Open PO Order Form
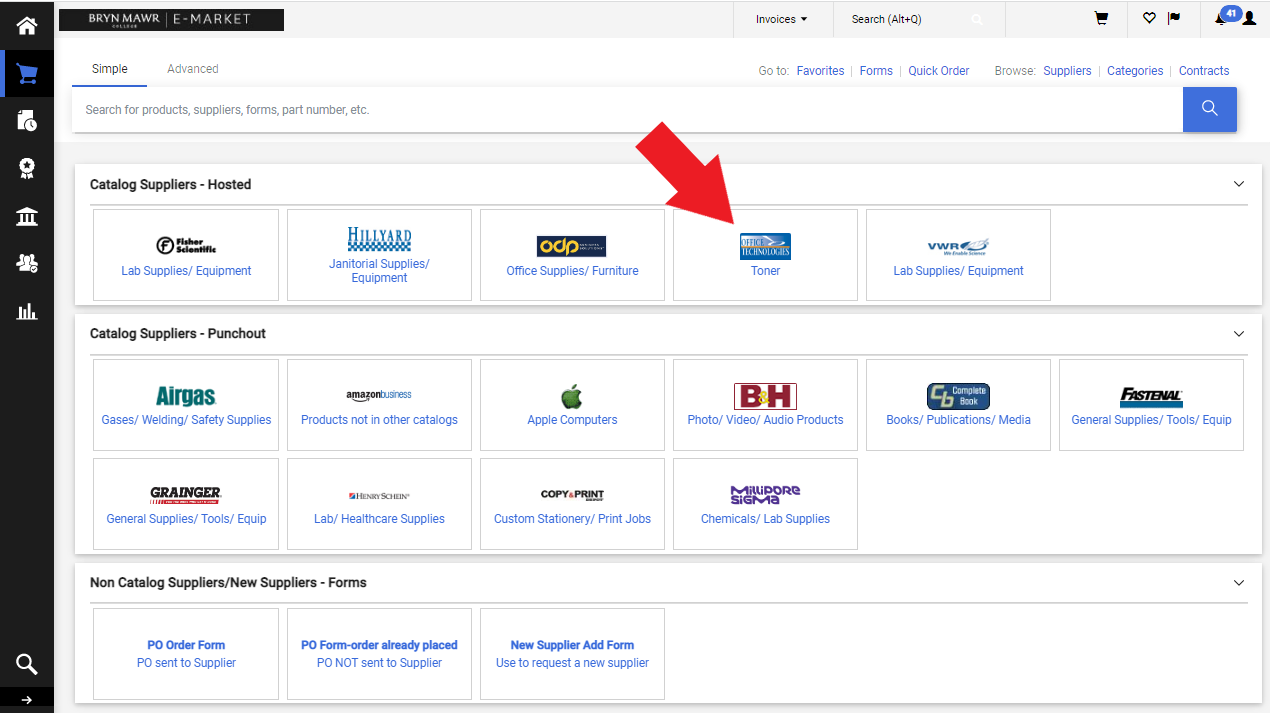The height and width of the screenshot is (713, 1270). pos(186,654)
